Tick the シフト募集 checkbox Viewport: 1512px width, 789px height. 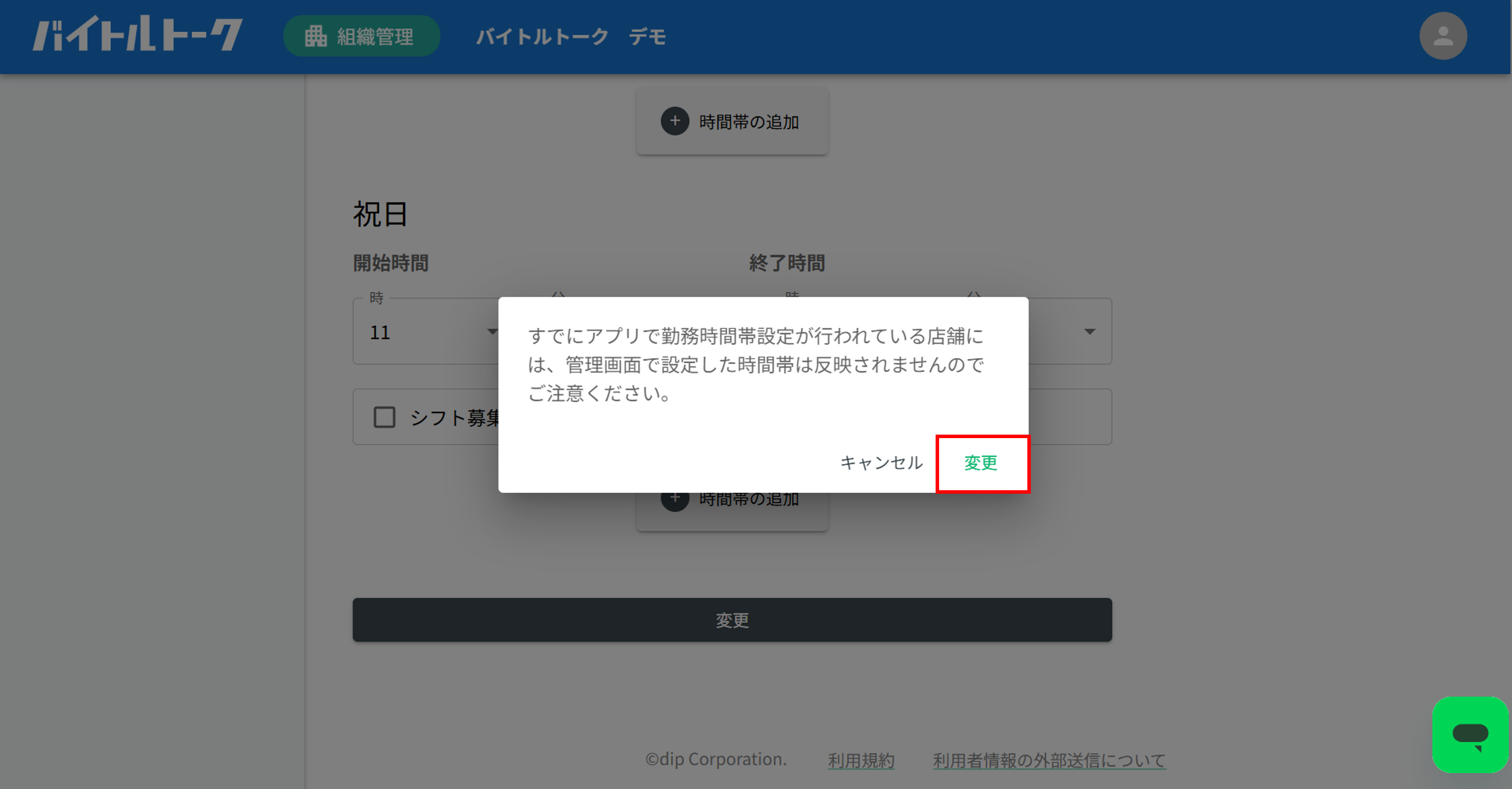pos(385,417)
